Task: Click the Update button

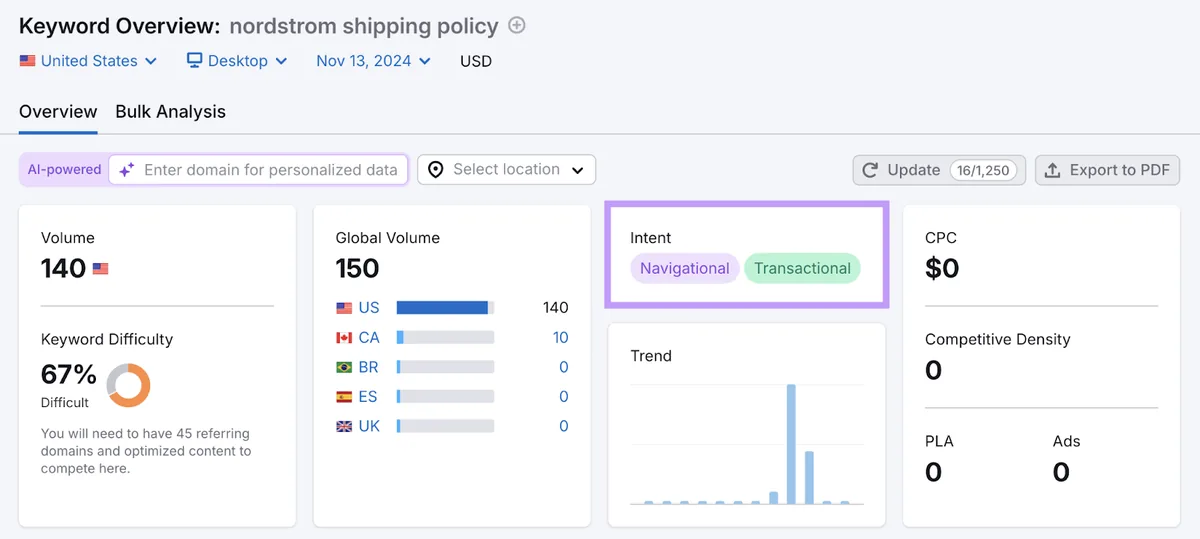Action: 940,170
